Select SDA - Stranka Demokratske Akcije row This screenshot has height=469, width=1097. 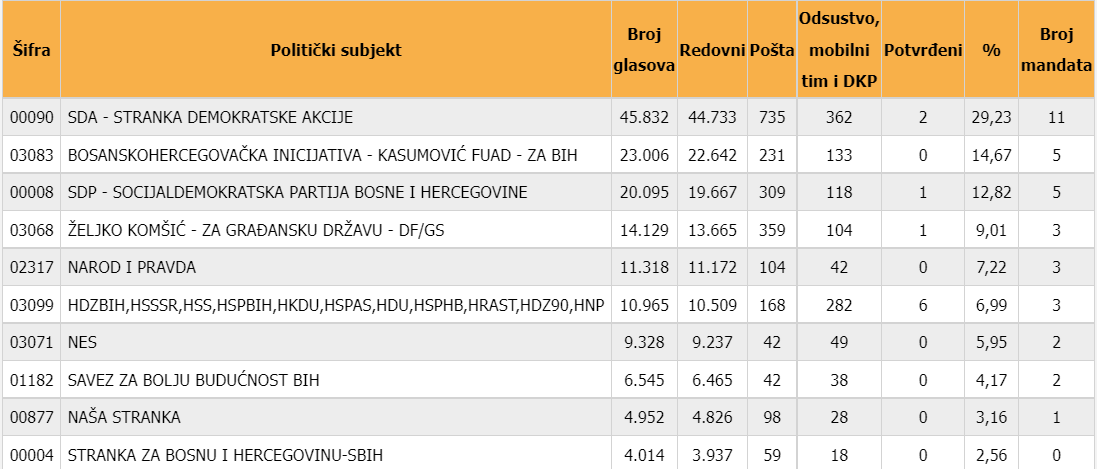pos(210,117)
